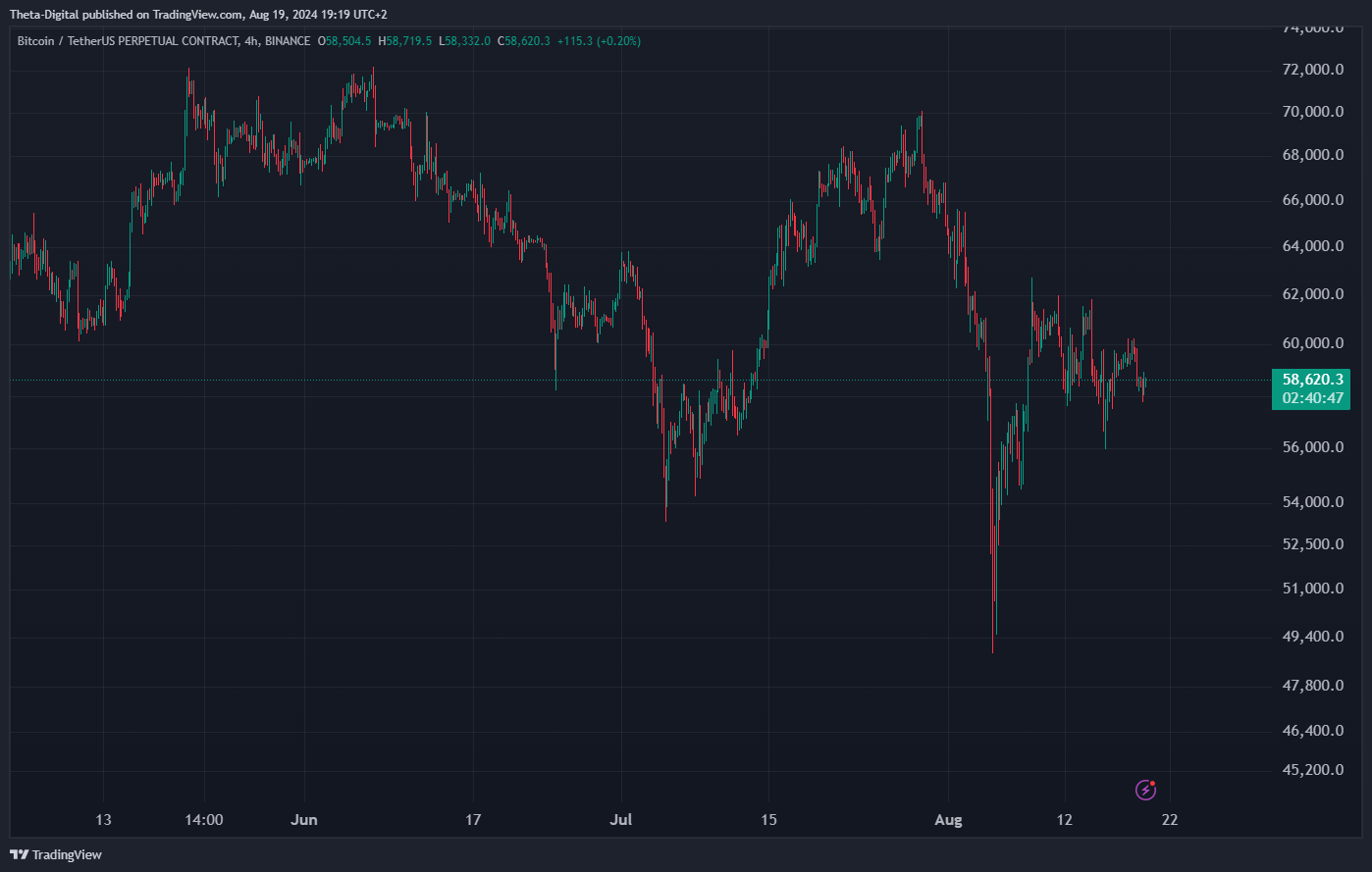
Task: Click the 72,000.0 price axis label
Action: click(1312, 70)
